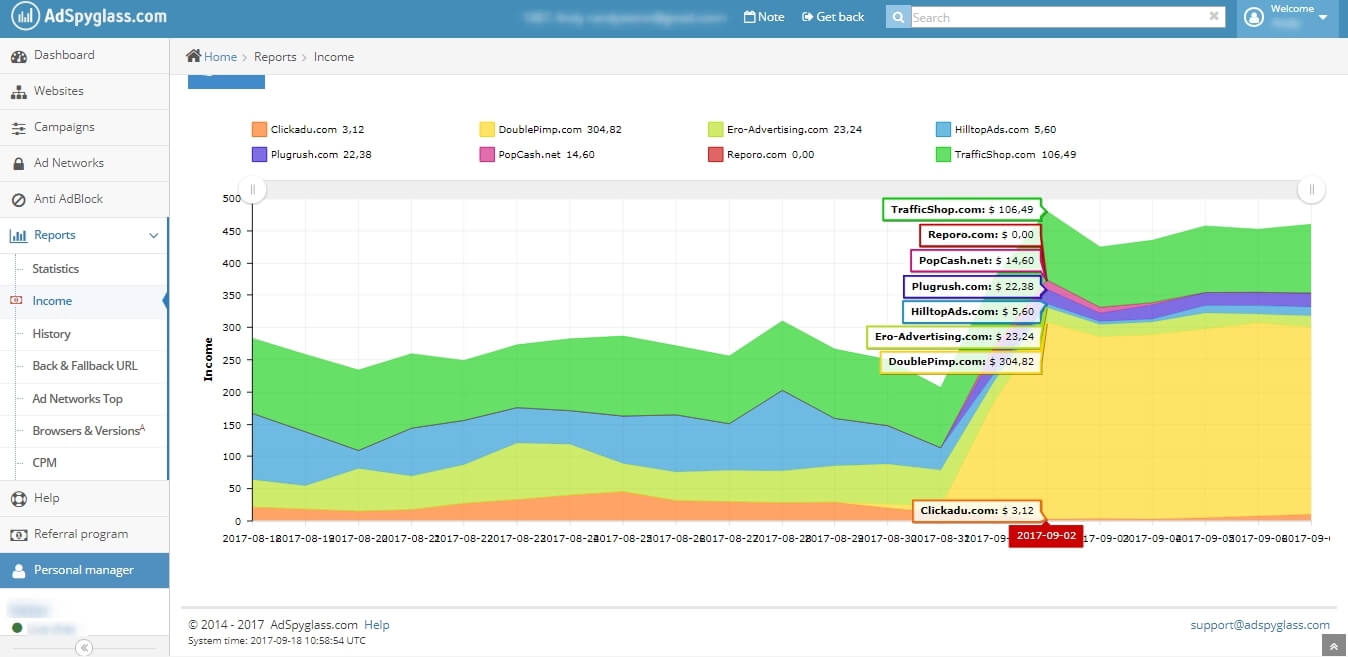1348x657 pixels.
Task: Click the Get back link
Action: point(832,17)
